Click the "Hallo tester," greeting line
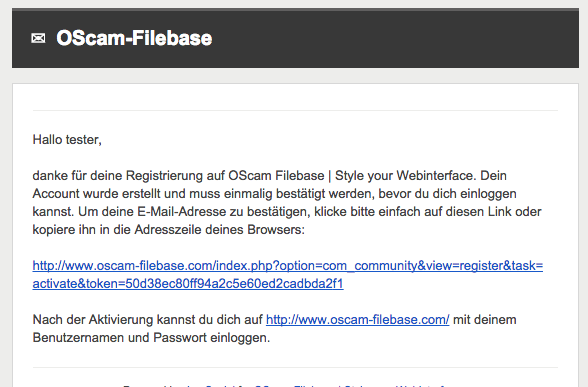This screenshot has height=387, width=588. point(67,140)
